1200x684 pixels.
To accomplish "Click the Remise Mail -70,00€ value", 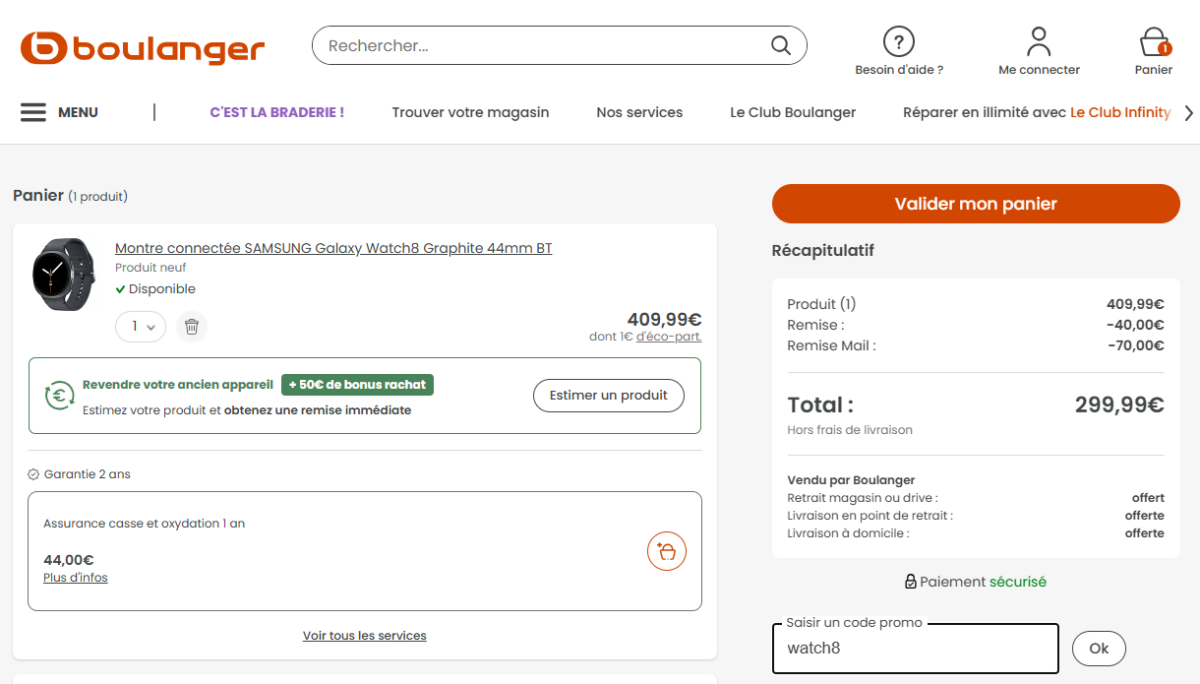I will tap(1136, 346).
